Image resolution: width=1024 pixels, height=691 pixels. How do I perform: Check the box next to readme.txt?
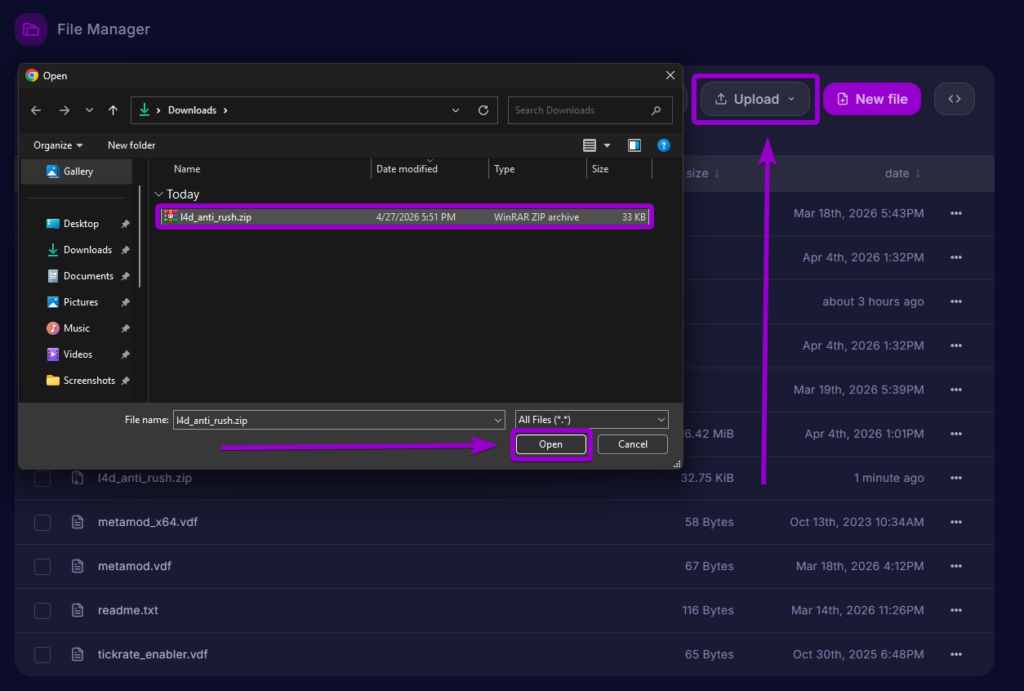(42, 610)
